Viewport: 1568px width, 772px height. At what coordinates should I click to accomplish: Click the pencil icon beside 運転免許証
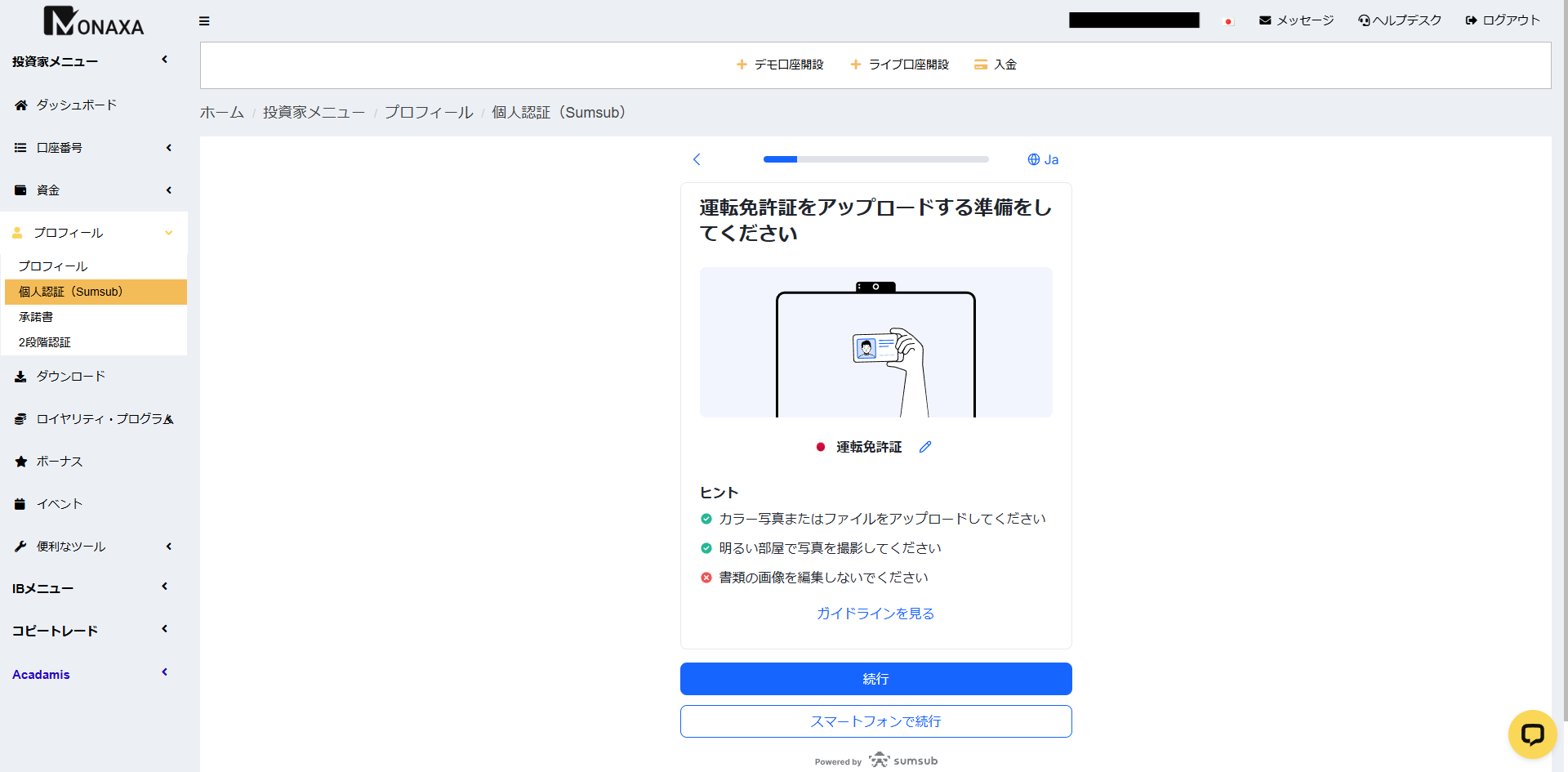coord(924,447)
